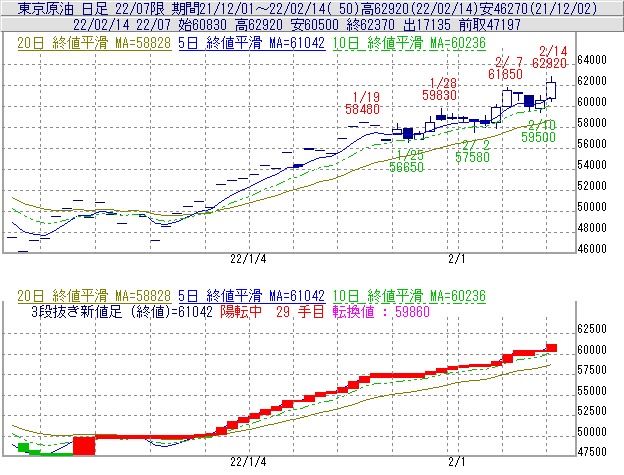Click the 46000 price axis label
This screenshot has width=624, height=475.
pos(592,249)
